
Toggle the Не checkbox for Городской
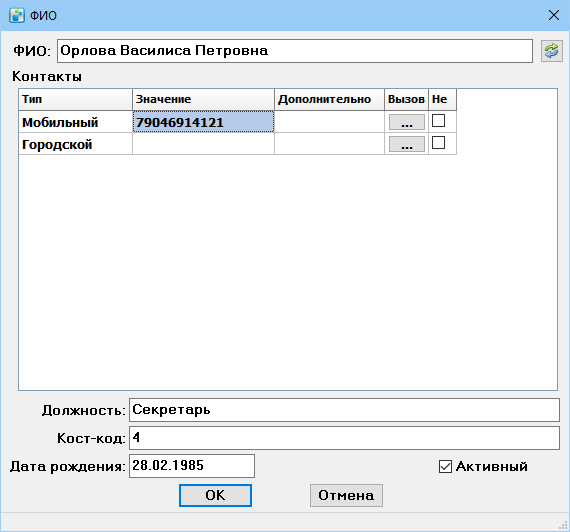438,143
